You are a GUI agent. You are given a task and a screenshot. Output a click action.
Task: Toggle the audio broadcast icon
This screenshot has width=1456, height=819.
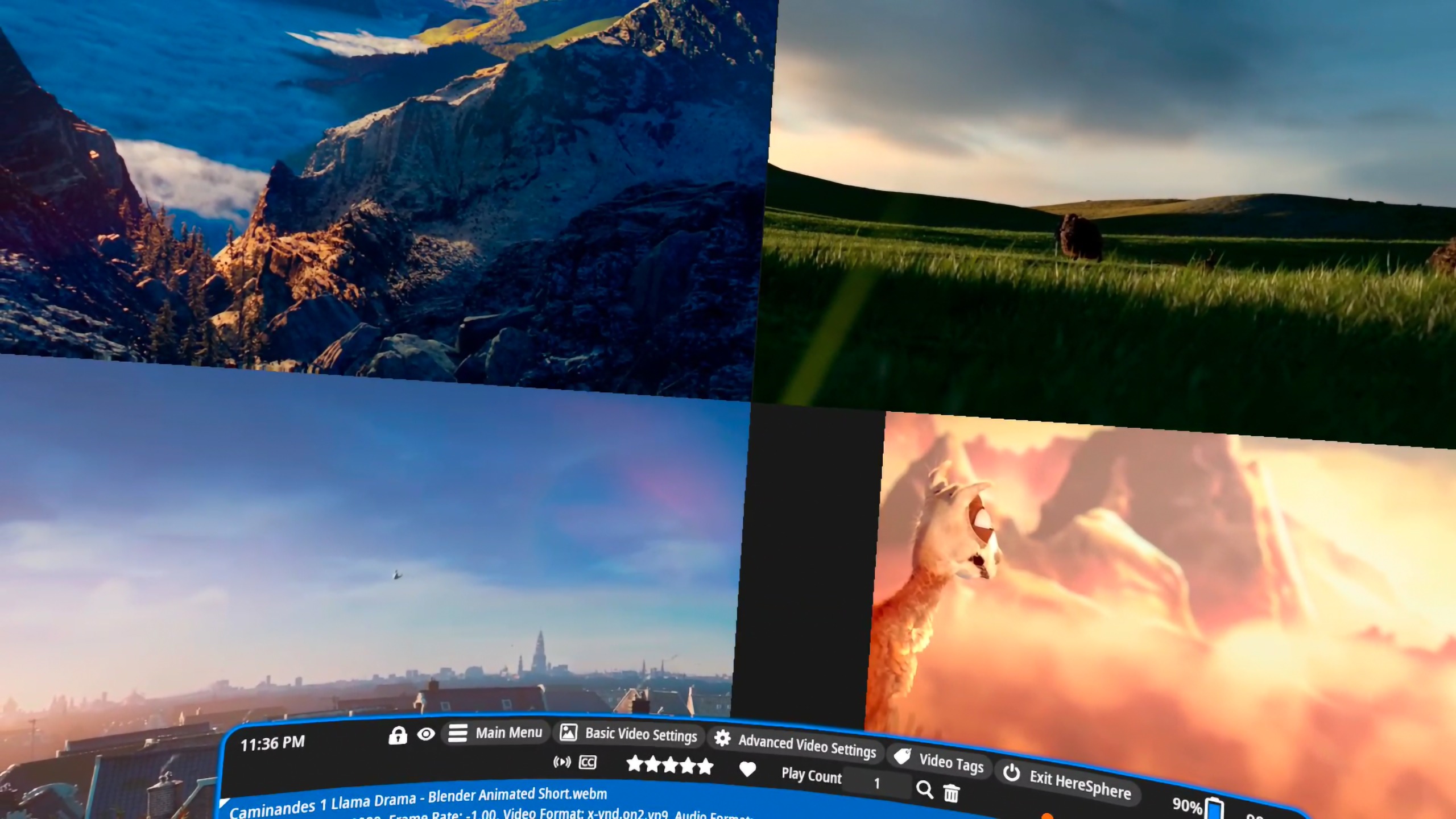coord(562,762)
